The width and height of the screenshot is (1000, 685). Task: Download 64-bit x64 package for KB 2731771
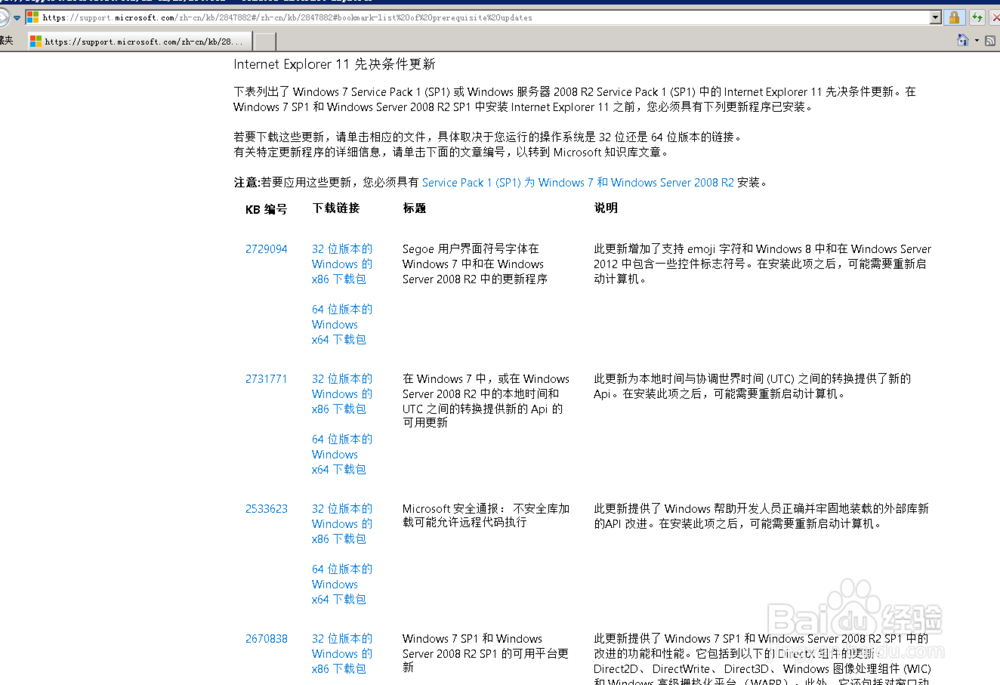pos(341,454)
